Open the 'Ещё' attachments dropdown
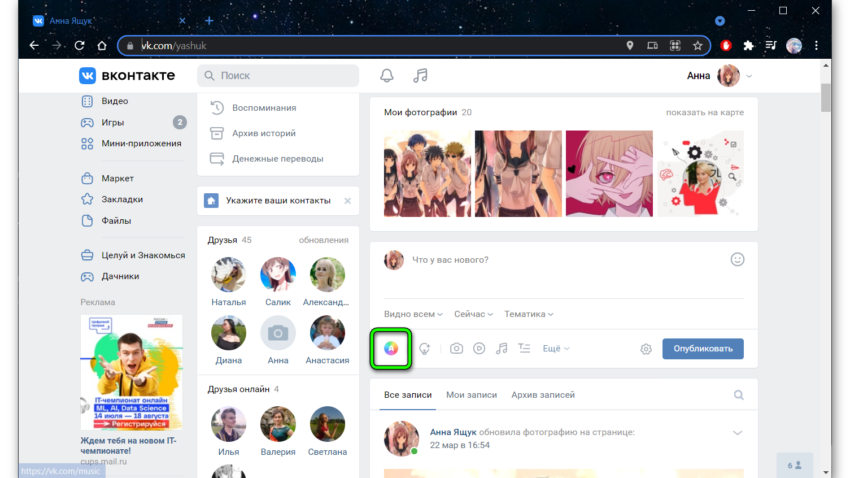 (x=556, y=349)
